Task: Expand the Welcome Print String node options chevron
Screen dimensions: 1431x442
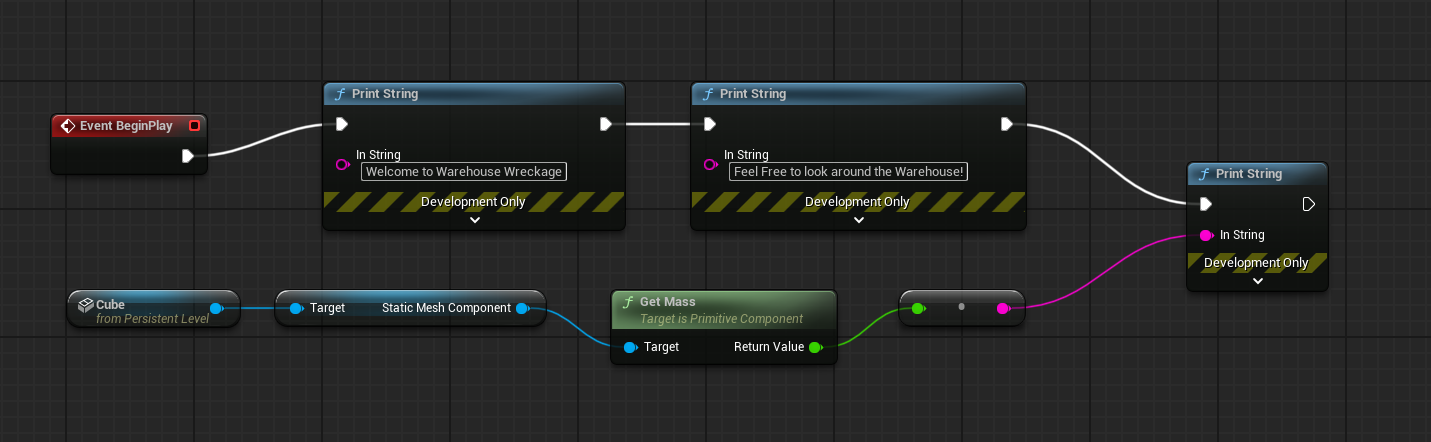Action: (475, 220)
